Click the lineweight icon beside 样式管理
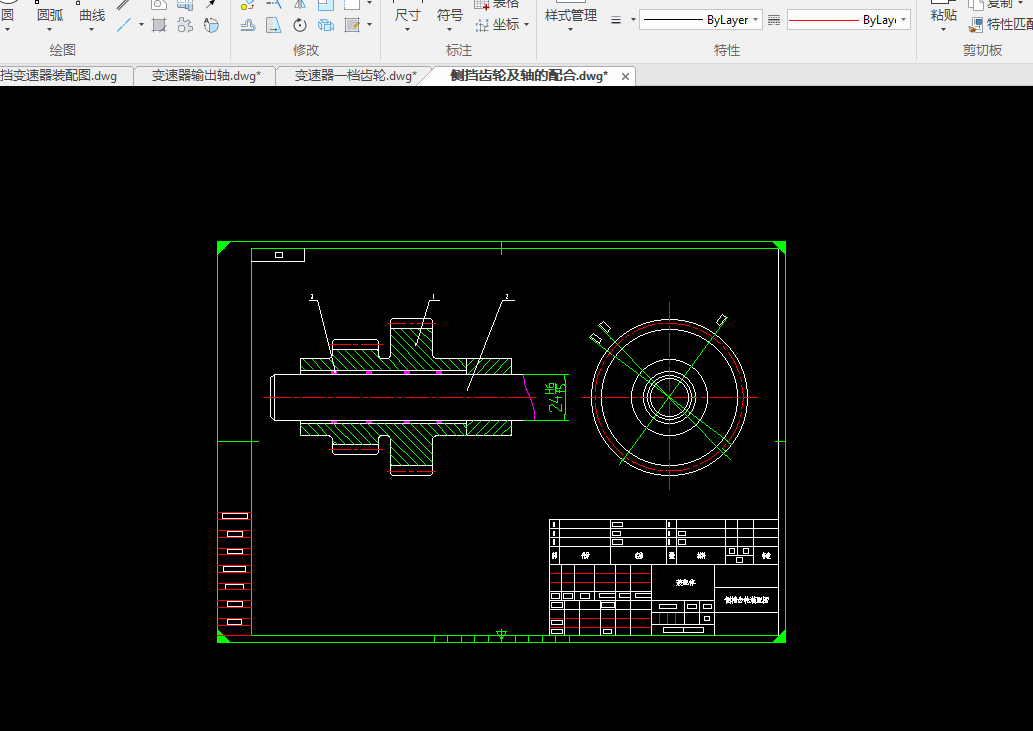The image size is (1033, 731). (x=616, y=20)
